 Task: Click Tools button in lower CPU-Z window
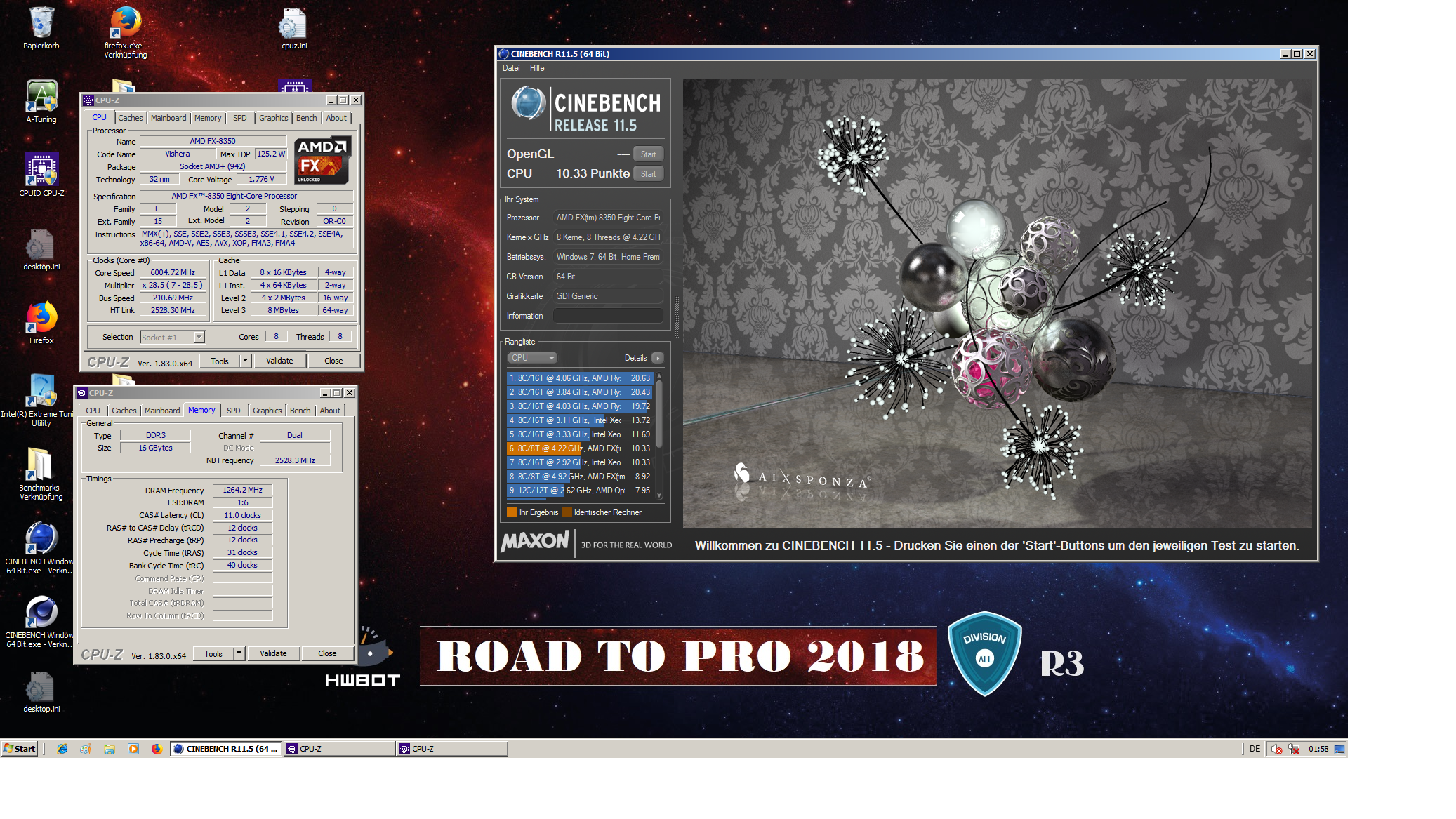tap(213, 653)
